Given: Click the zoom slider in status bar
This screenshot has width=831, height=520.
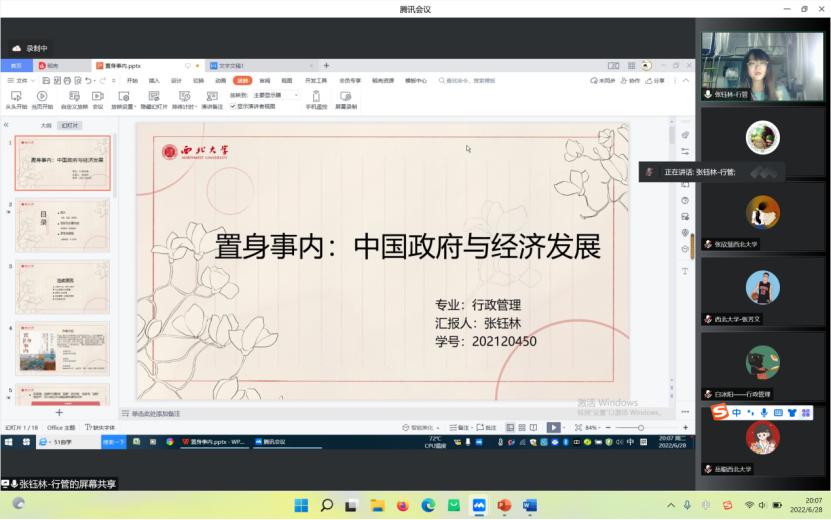Looking at the screenshot, I should point(642,427).
